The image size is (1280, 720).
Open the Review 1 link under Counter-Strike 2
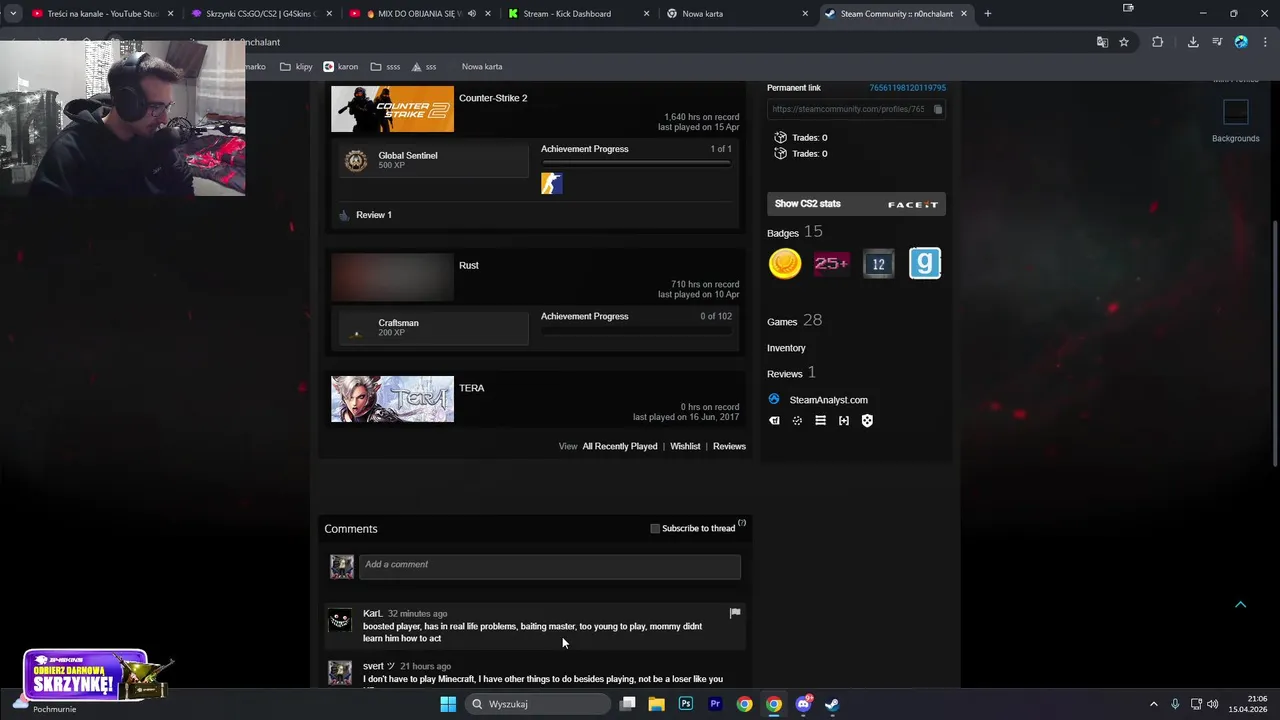[x=373, y=215]
